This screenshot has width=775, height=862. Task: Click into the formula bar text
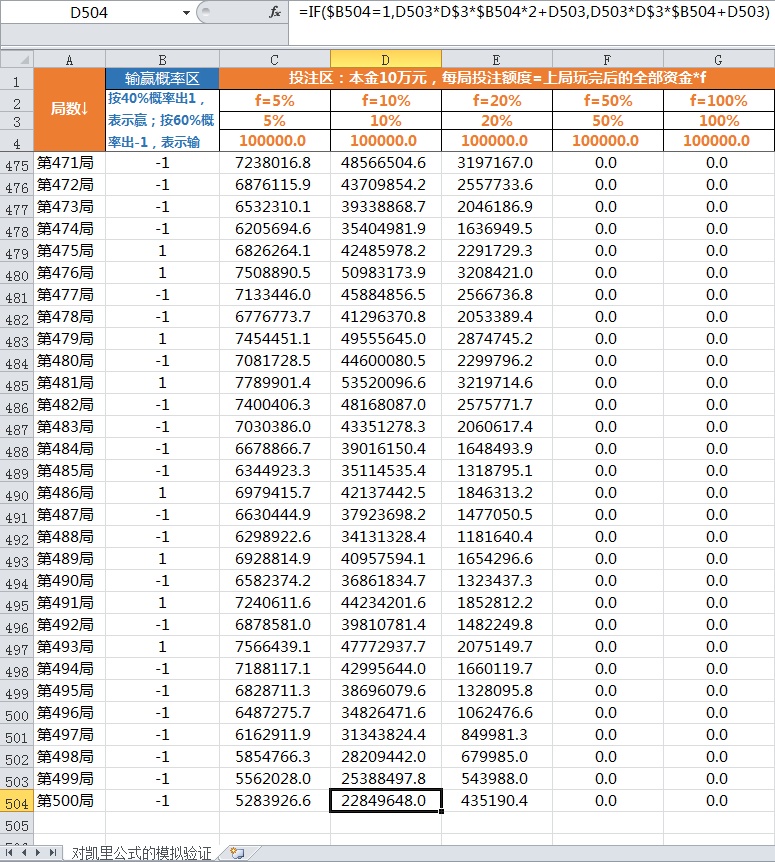(530, 12)
